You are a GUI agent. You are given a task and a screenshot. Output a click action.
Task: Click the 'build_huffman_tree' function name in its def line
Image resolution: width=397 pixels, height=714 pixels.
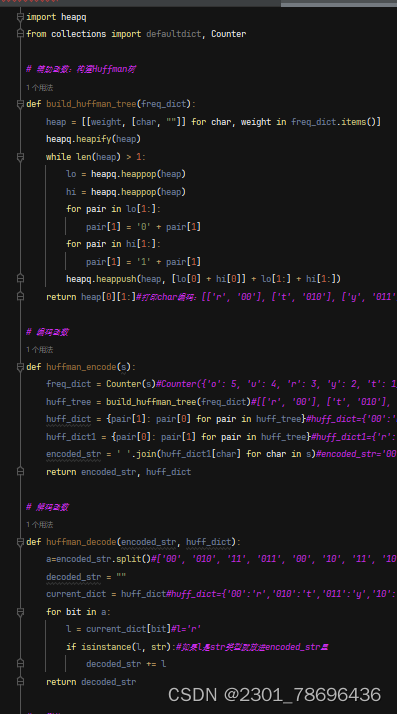click(x=91, y=104)
